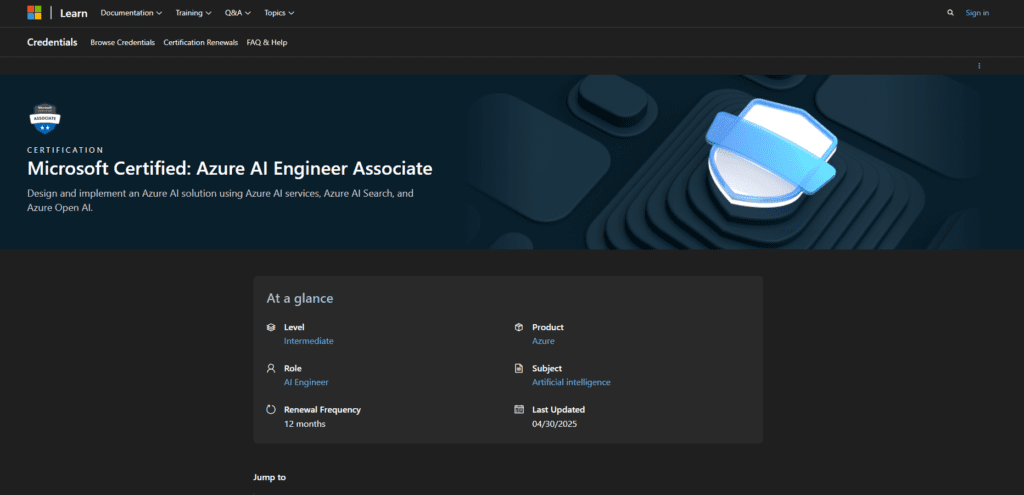This screenshot has height=495, width=1024.
Task: Click the Last Updated calendar icon
Action: pos(519,409)
